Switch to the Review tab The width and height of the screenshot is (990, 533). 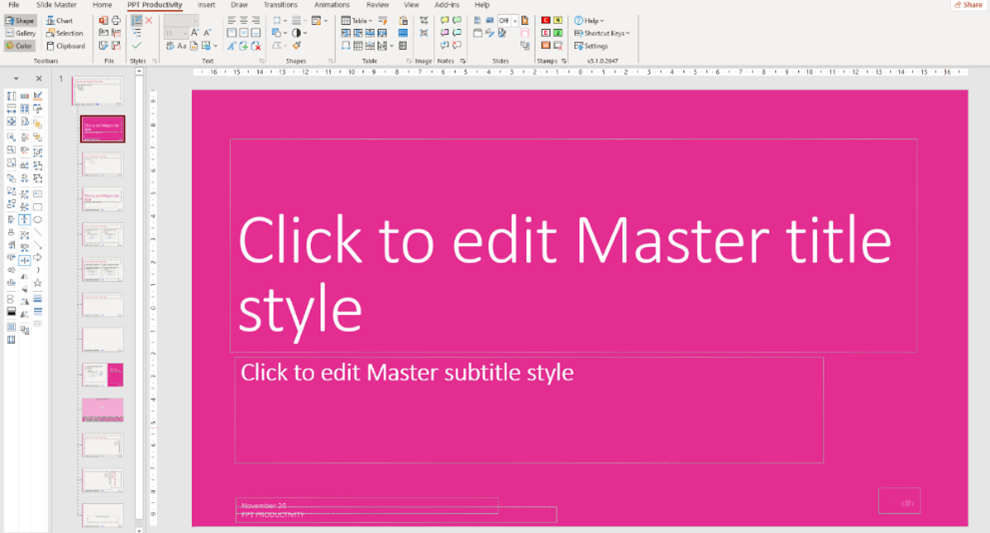[x=378, y=4]
